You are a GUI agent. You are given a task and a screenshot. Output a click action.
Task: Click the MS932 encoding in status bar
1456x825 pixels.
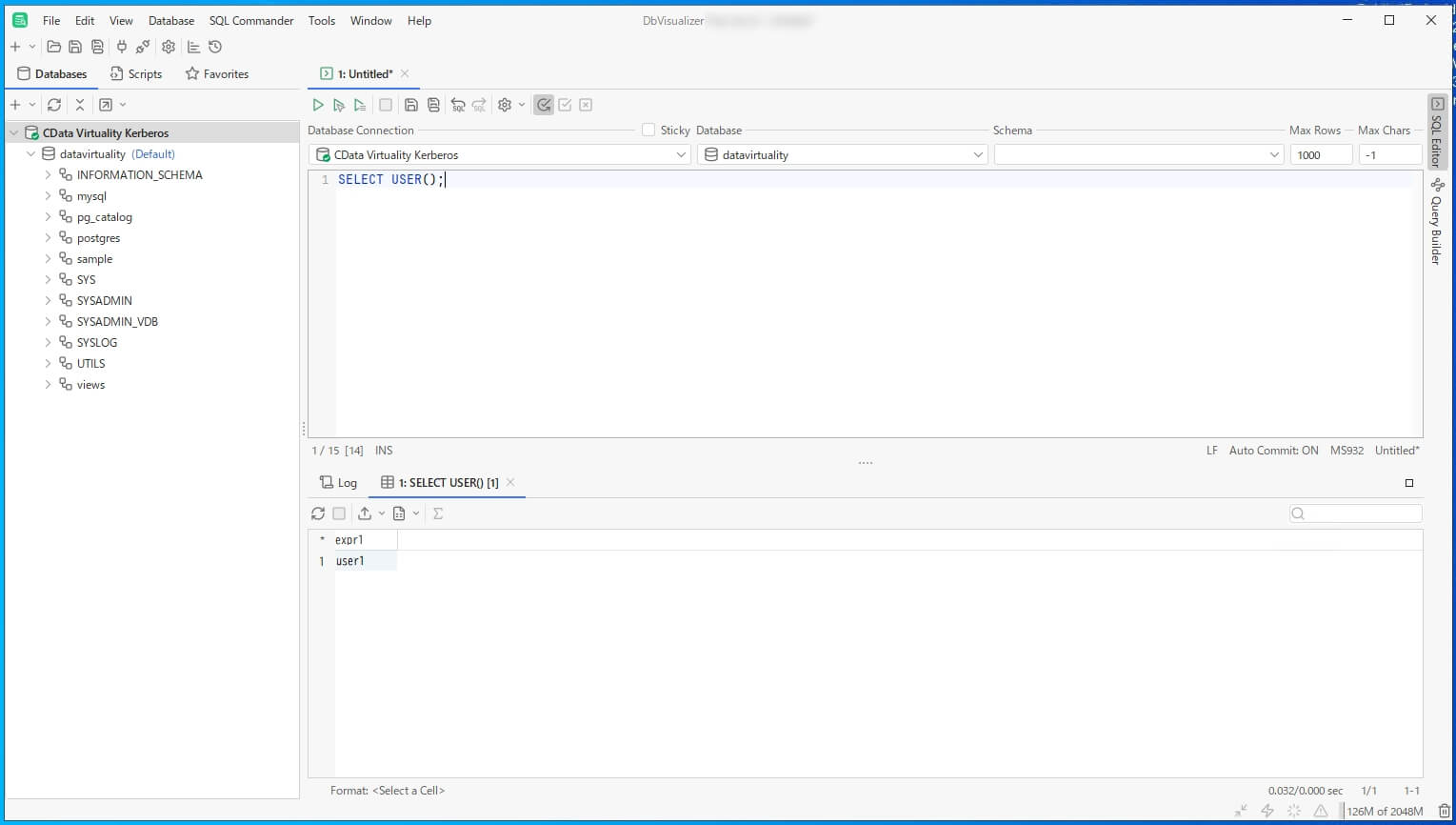(x=1346, y=451)
